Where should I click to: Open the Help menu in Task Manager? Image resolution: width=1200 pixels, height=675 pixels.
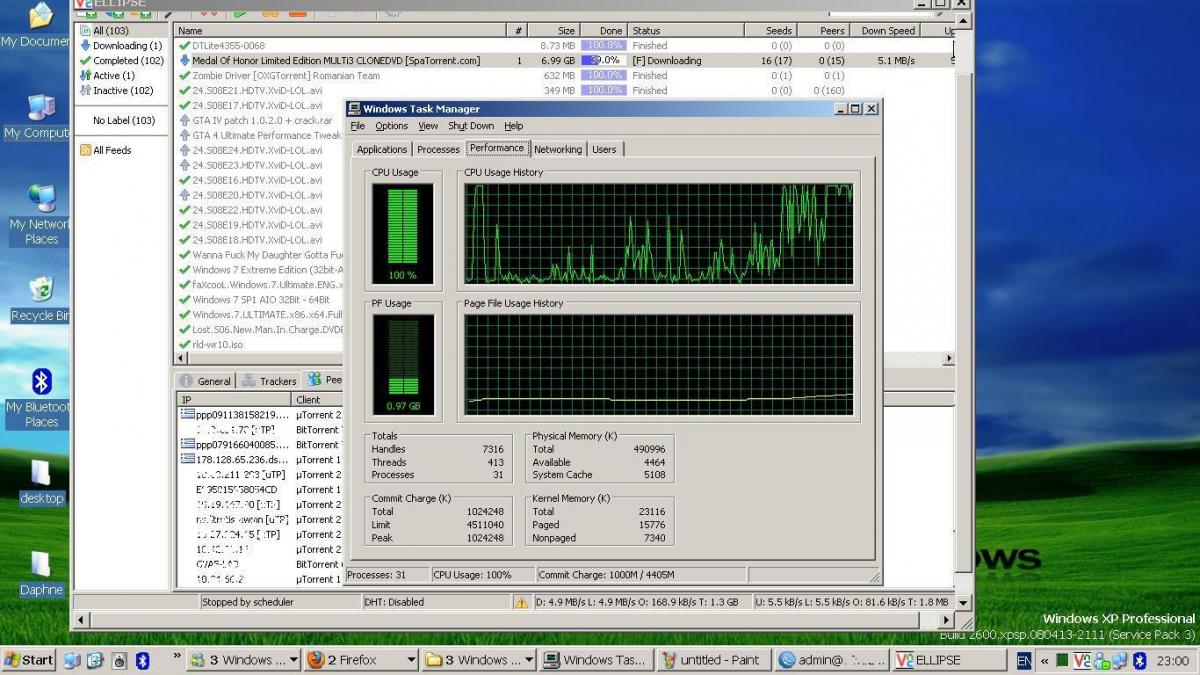[x=513, y=126]
